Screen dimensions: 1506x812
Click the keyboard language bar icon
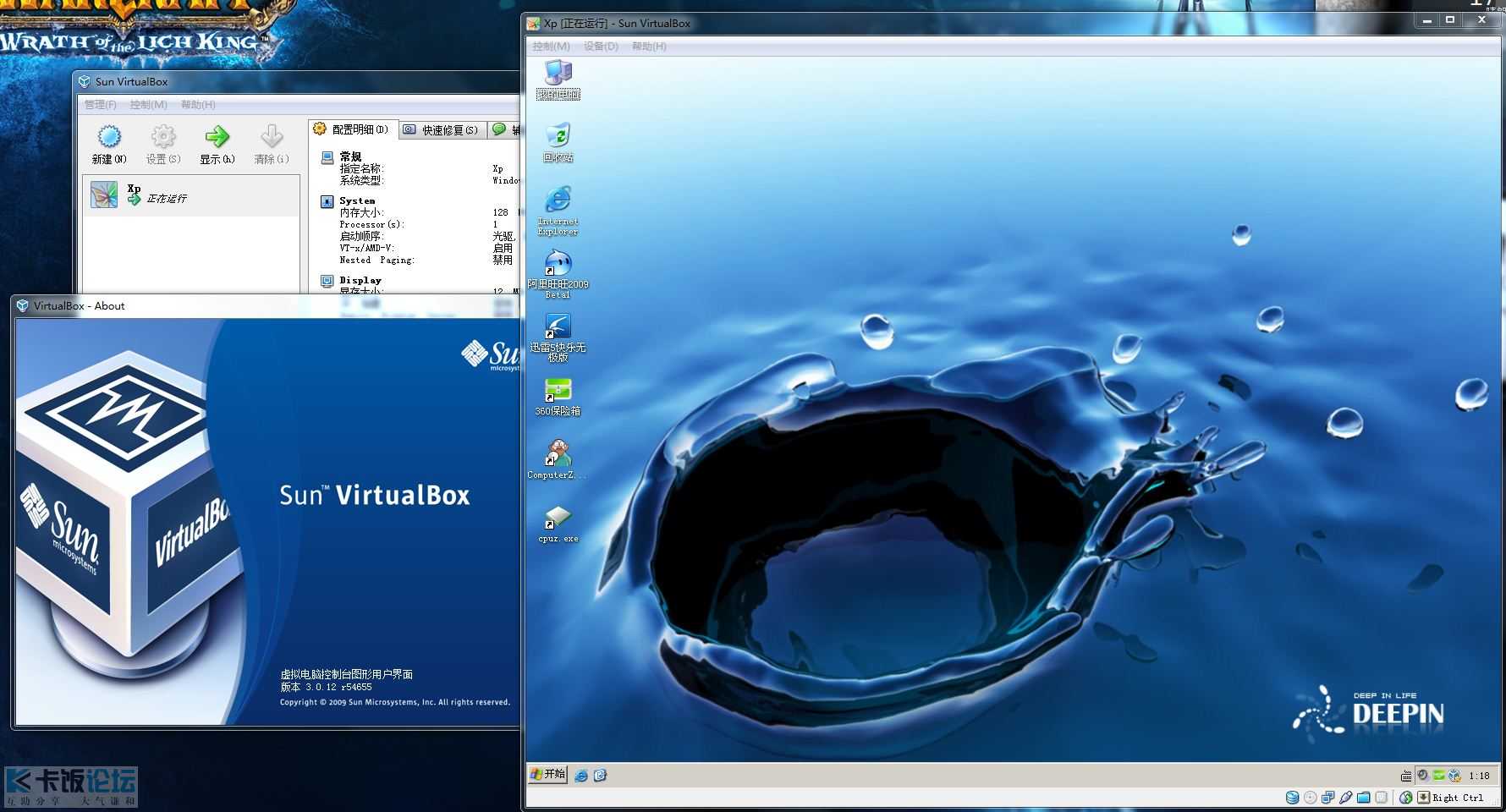click(1406, 776)
